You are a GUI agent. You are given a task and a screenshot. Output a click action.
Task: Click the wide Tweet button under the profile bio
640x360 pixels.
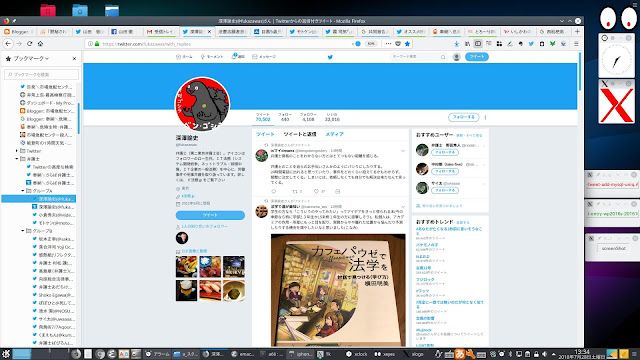(x=210, y=215)
